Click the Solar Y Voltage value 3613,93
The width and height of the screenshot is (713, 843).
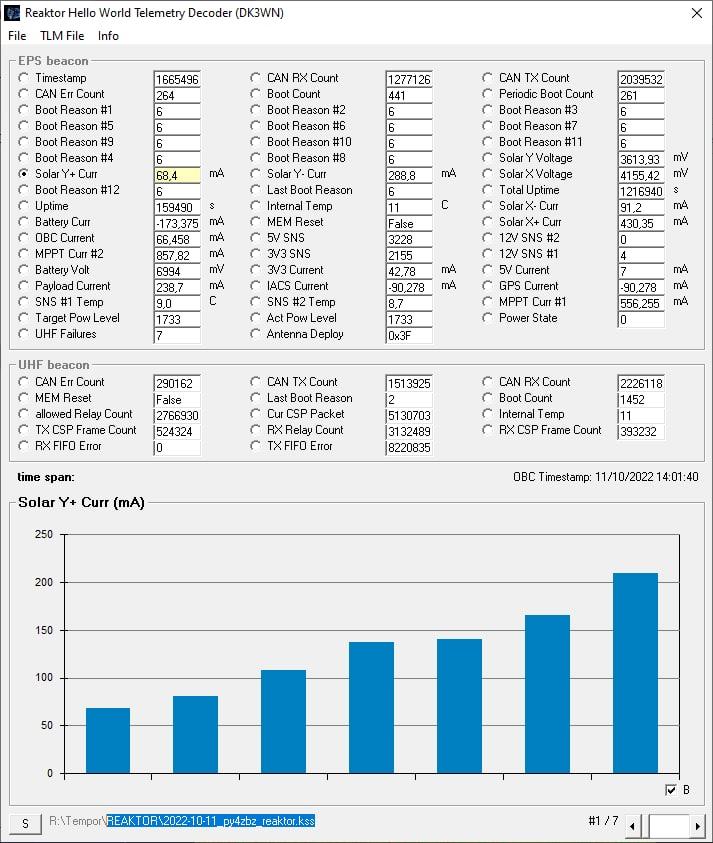641,159
